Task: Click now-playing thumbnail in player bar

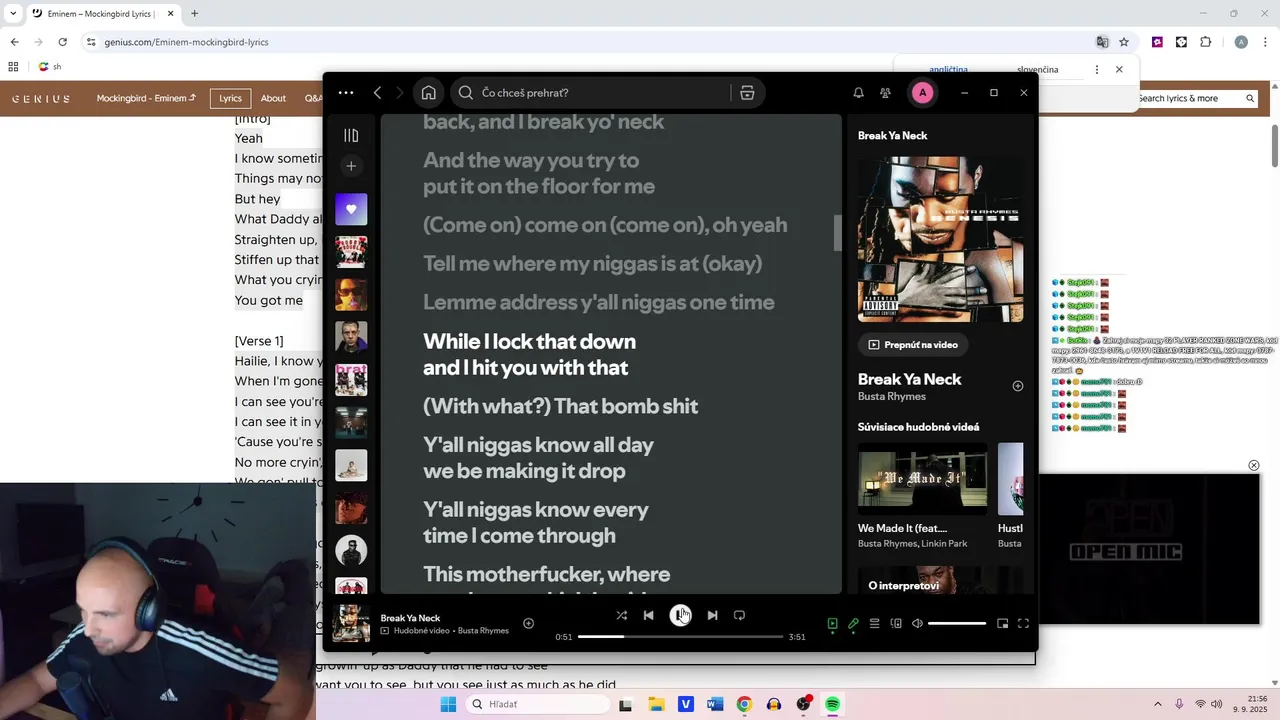Action: click(x=351, y=624)
